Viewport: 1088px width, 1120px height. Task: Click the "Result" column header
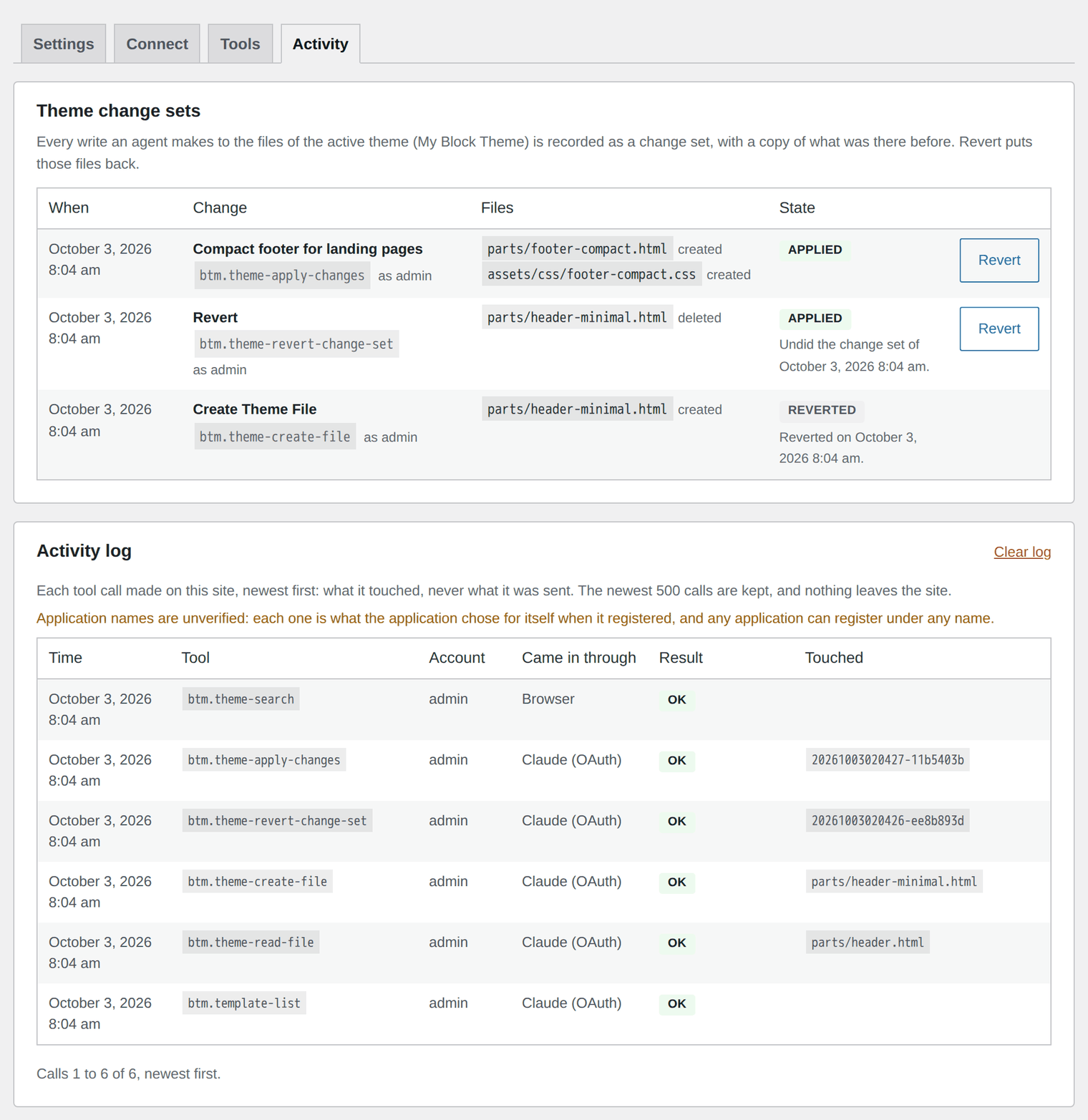click(681, 658)
